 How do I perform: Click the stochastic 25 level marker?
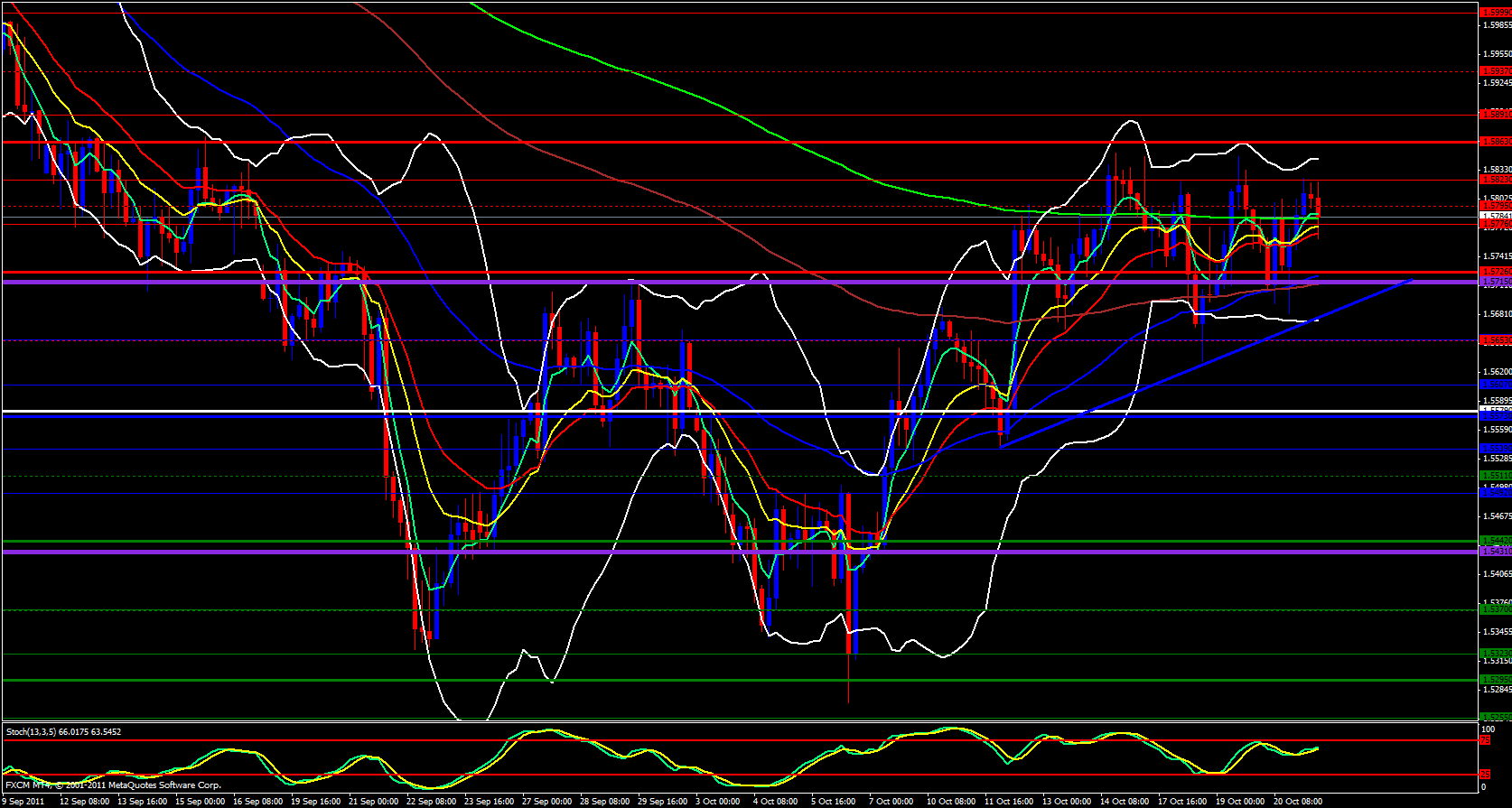click(x=1484, y=775)
